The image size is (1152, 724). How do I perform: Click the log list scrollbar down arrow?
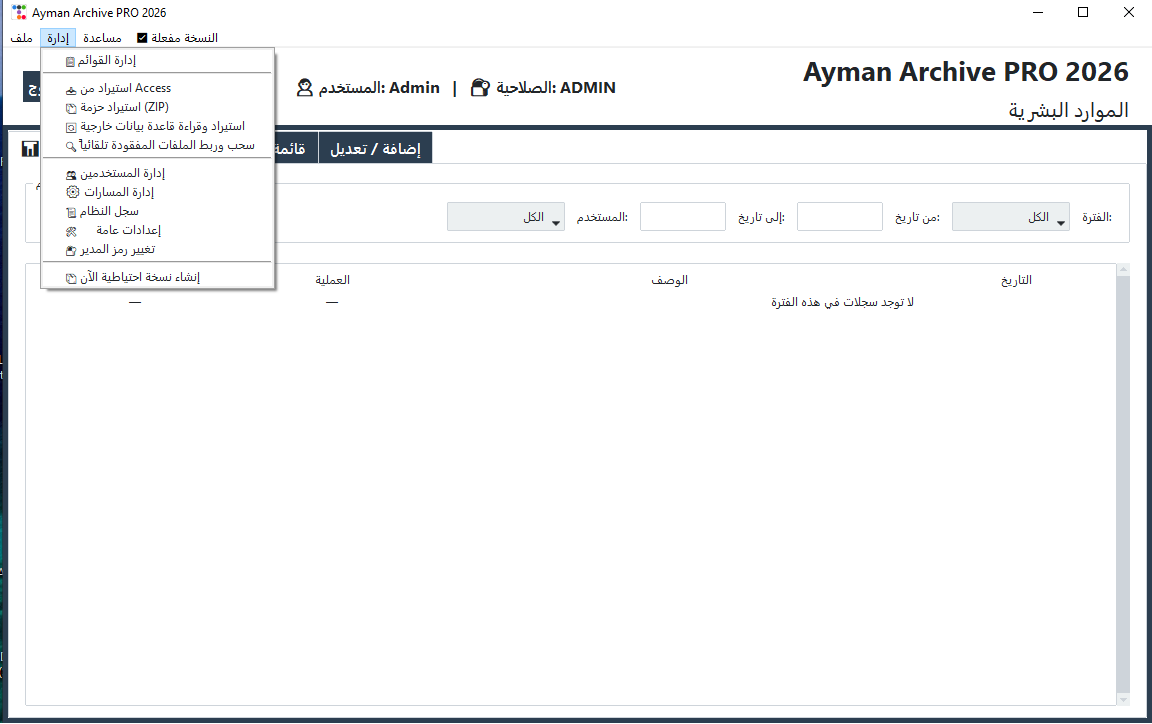pyautogui.click(x=1123, y=699)
